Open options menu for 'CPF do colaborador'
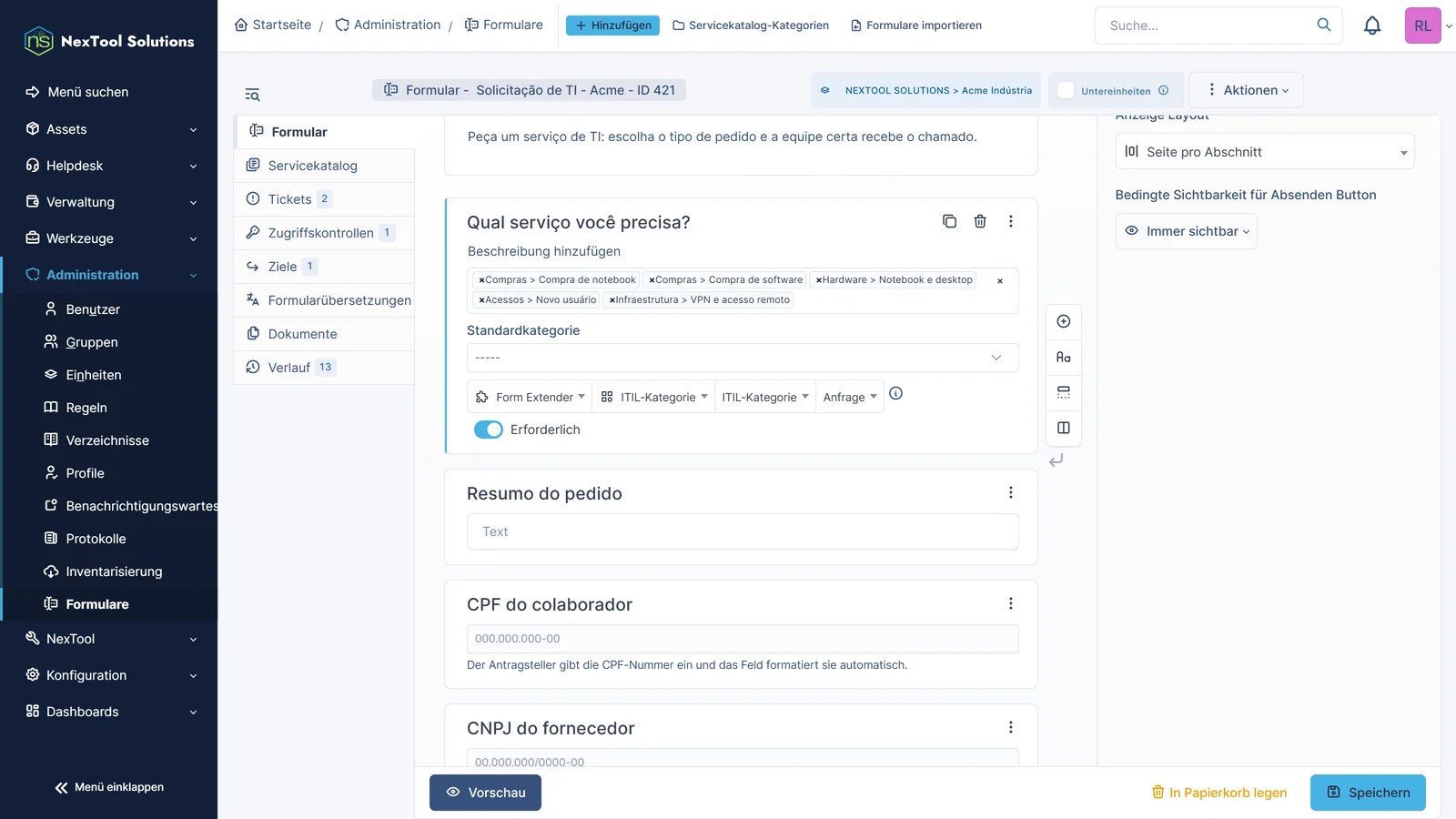The width and height of the screenshot is (1456, 819). (x=1010, y=603)
